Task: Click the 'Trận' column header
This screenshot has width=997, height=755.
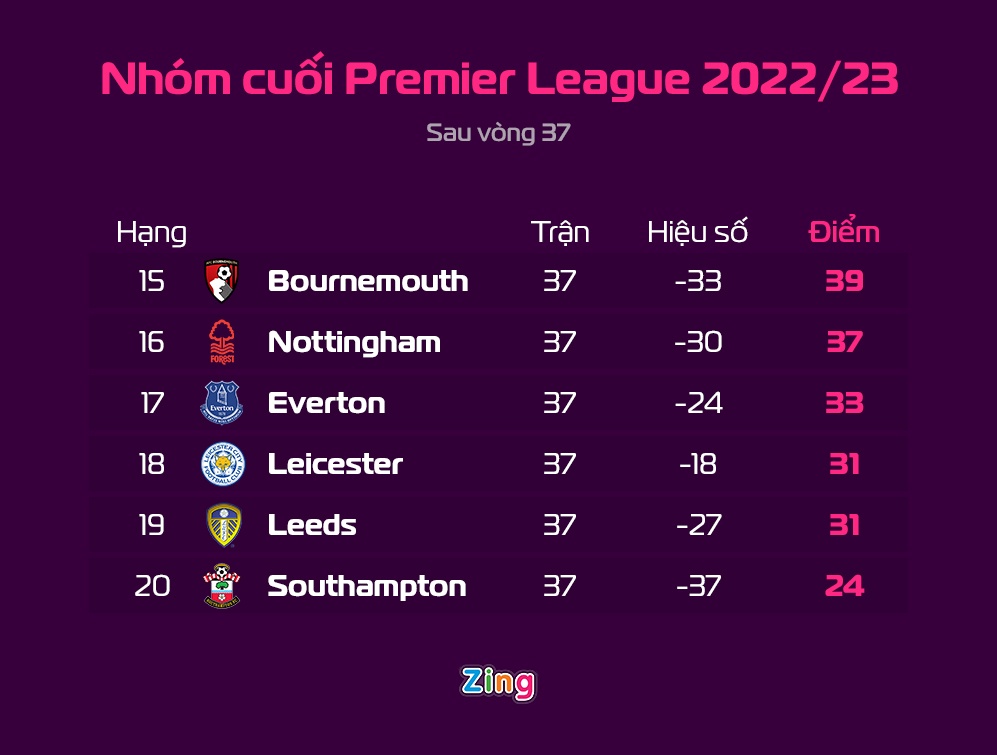Action: point(560,232)
